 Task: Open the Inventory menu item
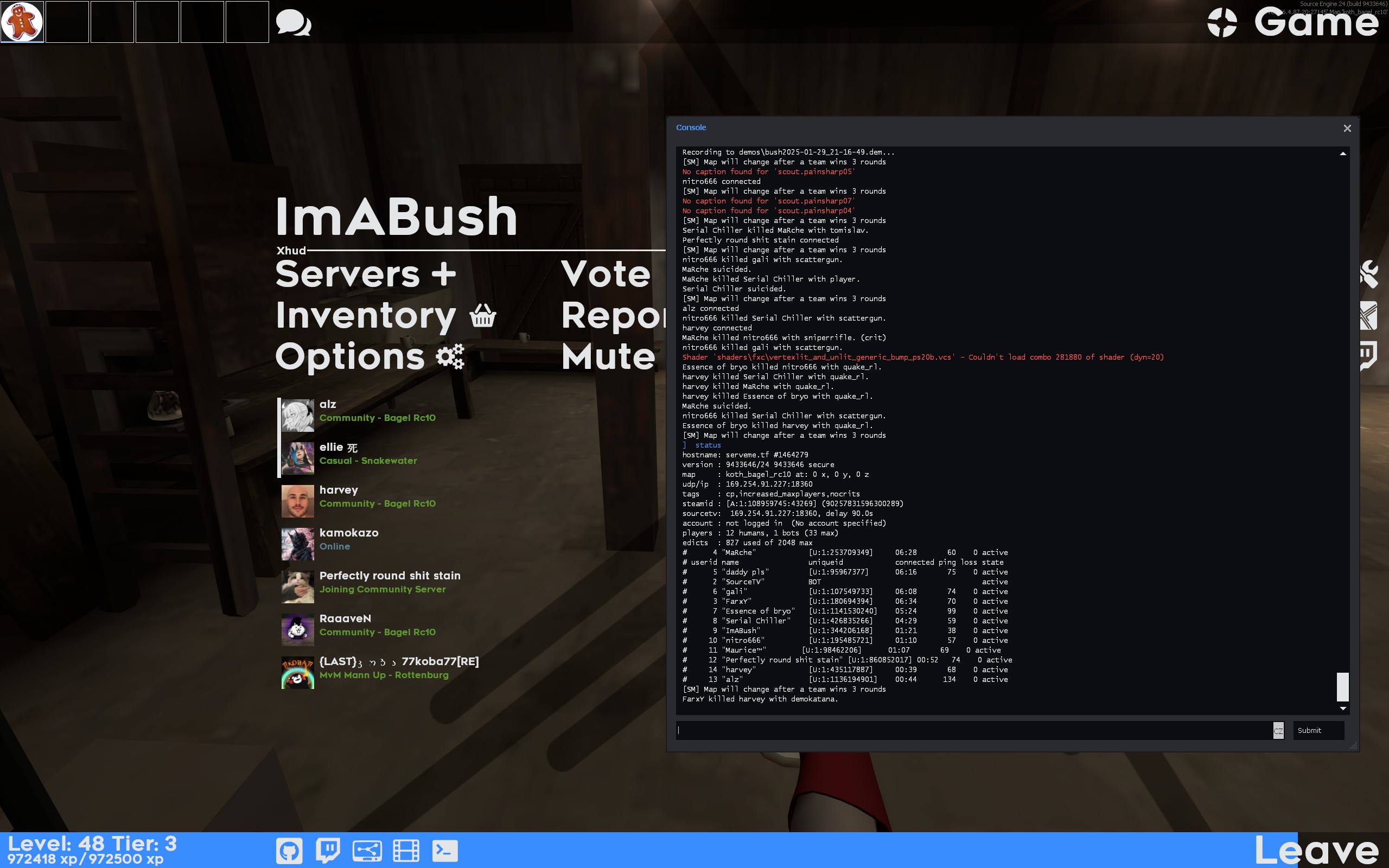tap(366, 315)
